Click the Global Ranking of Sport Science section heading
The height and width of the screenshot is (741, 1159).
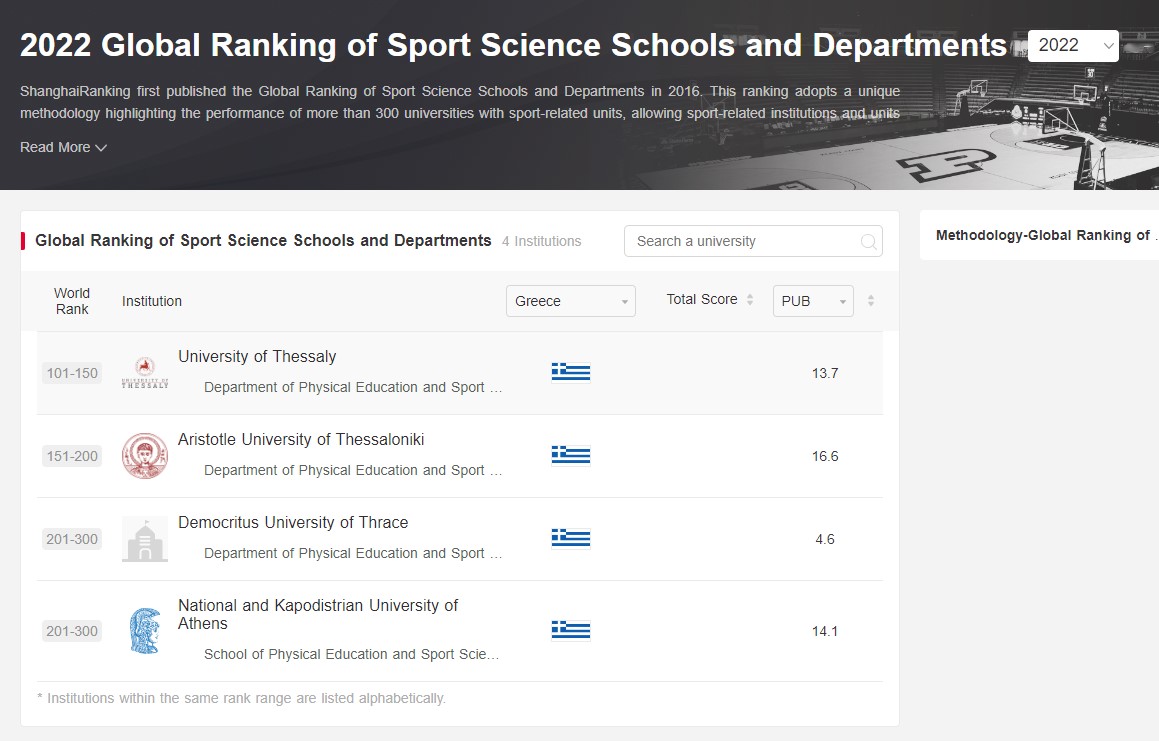point(263,240)
